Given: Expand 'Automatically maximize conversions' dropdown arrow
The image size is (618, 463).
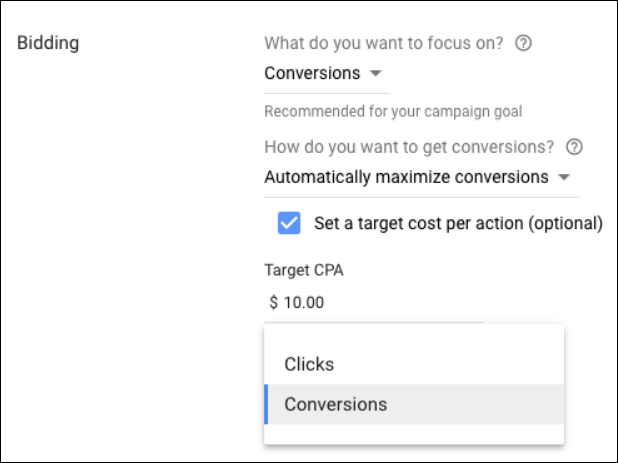Looking at the screenshot, I should (564, 177).
